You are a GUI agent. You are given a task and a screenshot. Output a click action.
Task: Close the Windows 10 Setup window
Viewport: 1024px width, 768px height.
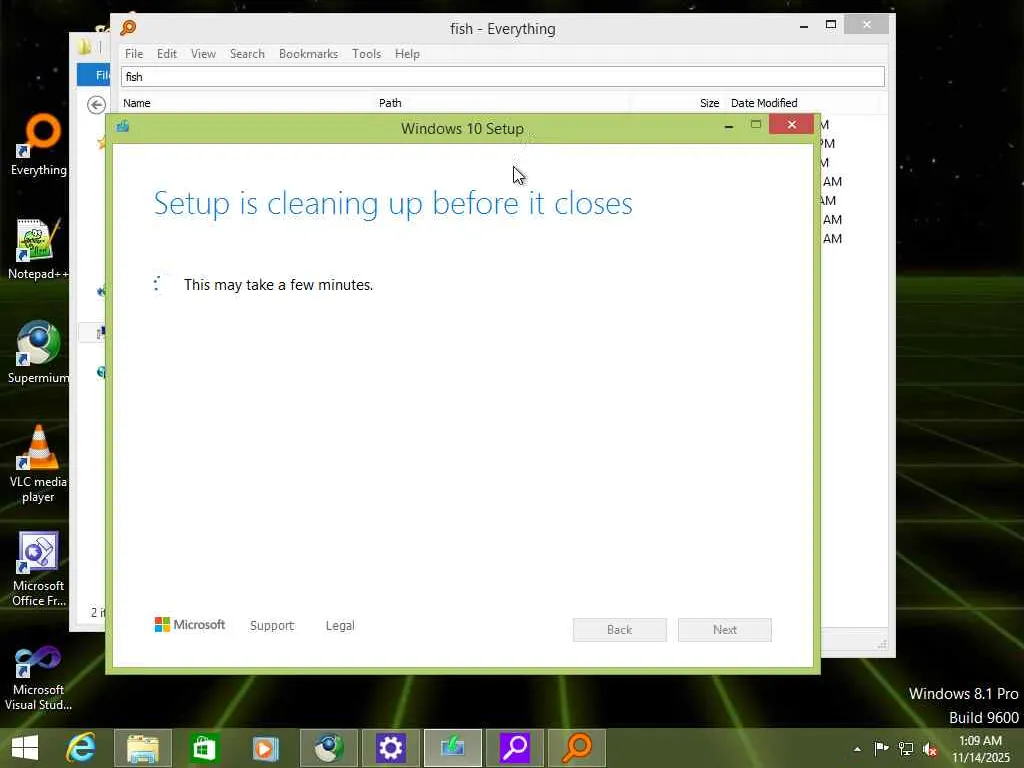[x=792, y=124]
